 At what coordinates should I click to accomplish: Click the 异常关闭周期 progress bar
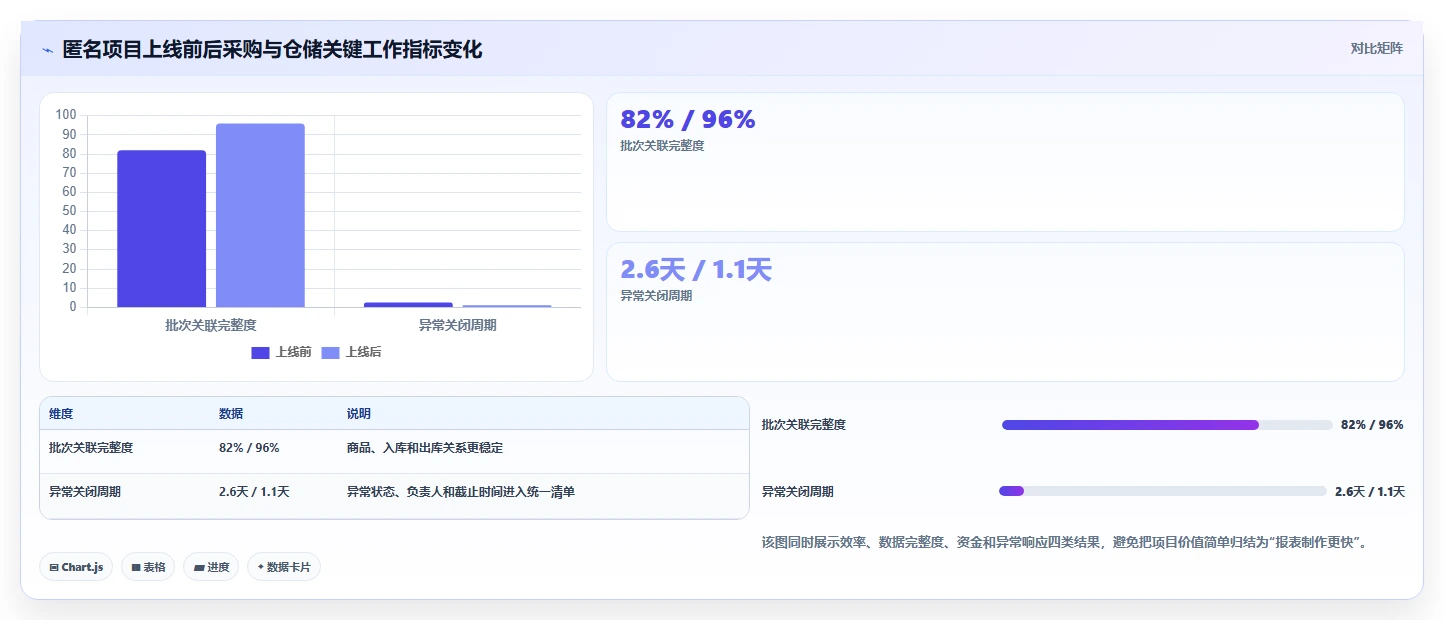tap(1163, 491)
